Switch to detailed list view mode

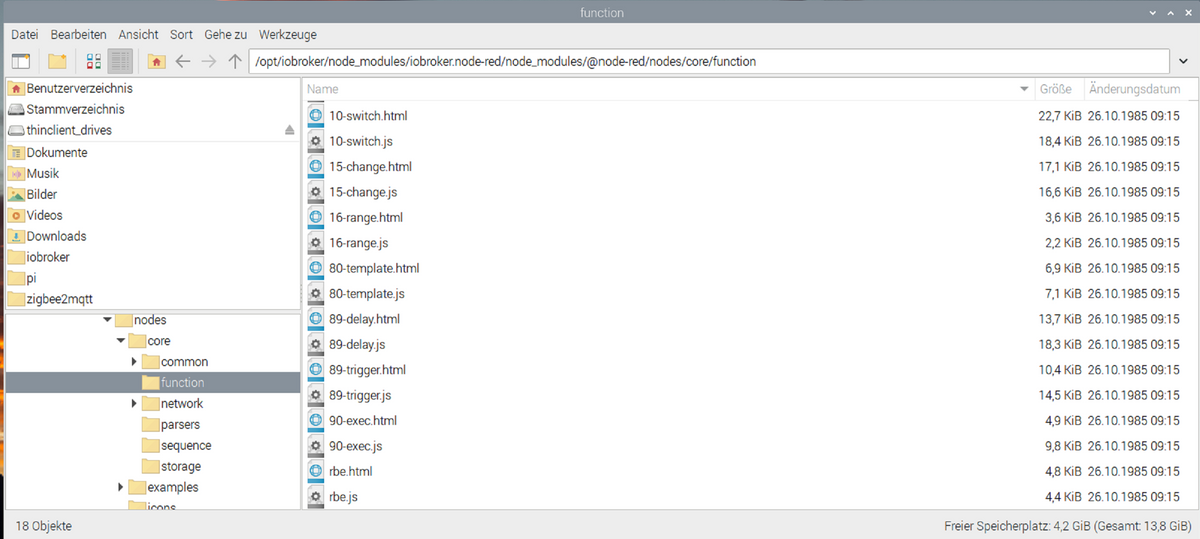[x=120, y=61]
